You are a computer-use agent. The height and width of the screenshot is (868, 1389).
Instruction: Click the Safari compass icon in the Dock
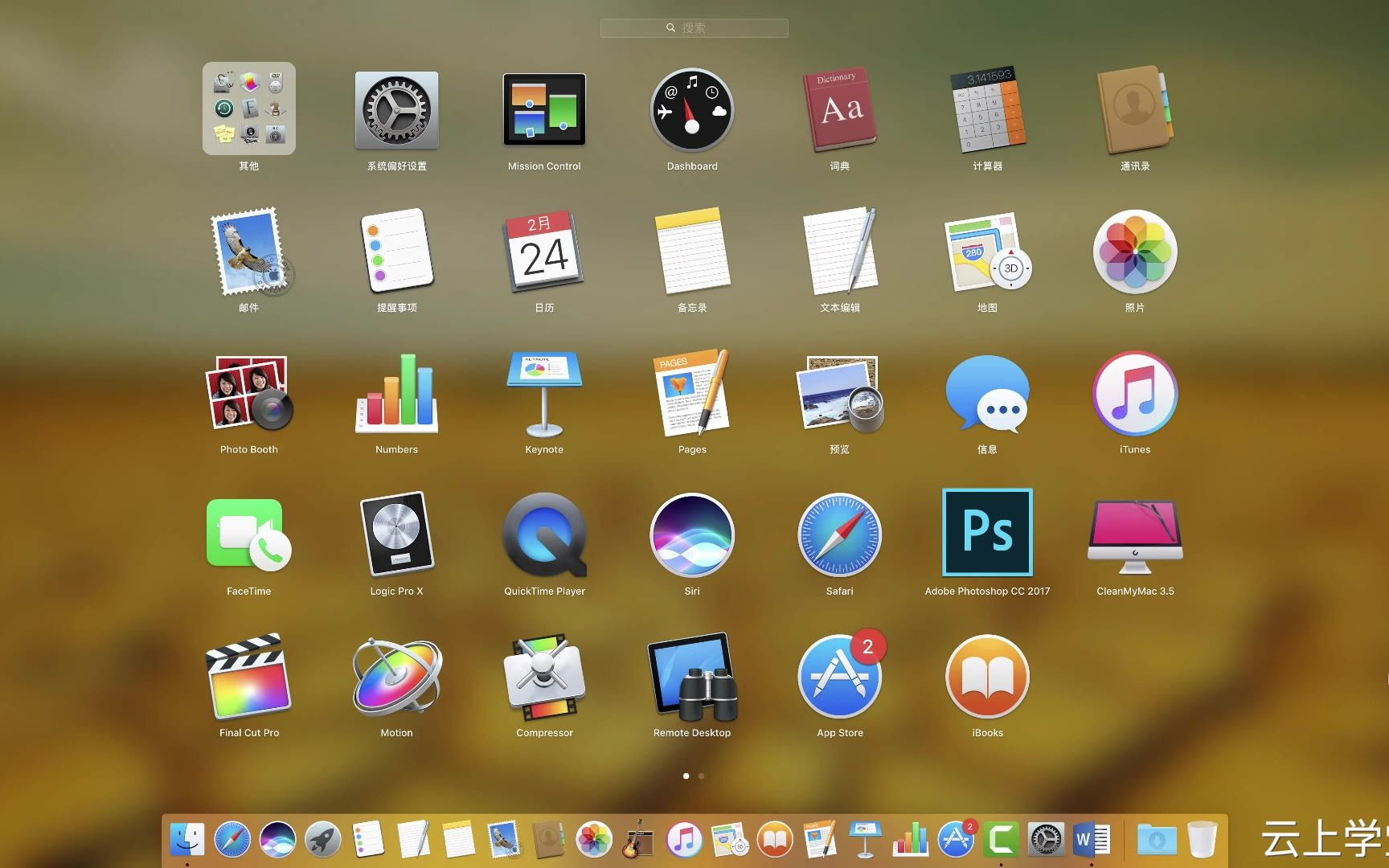(232, 840)
